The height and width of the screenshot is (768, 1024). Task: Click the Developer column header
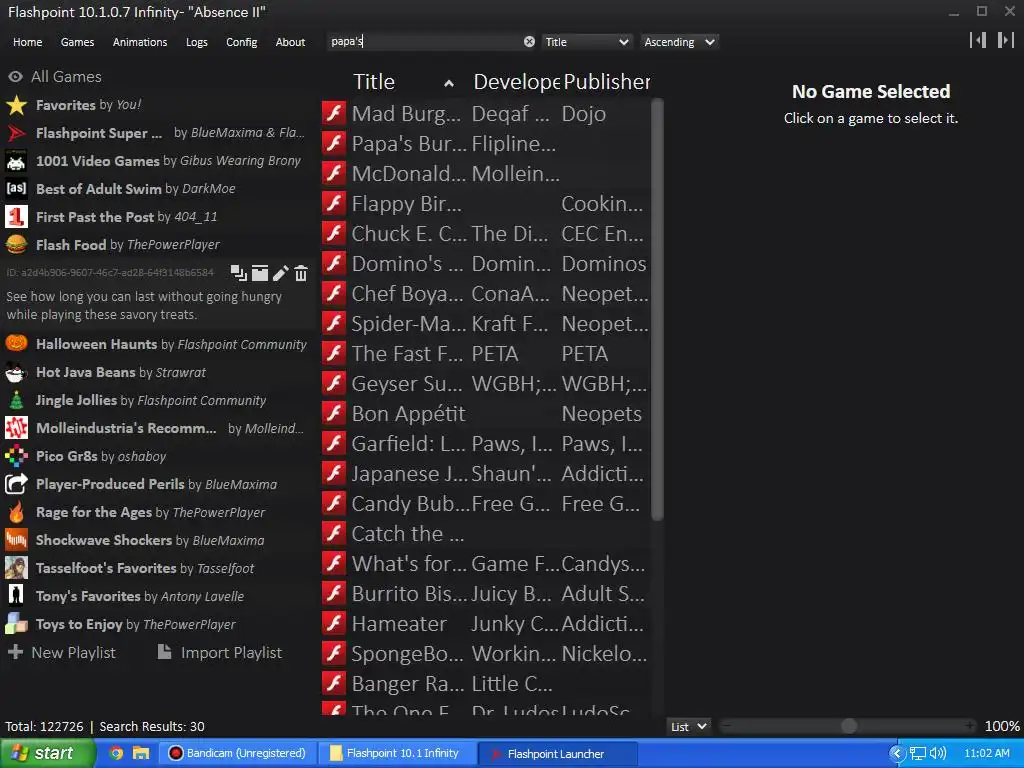click(x=516, y=82)
